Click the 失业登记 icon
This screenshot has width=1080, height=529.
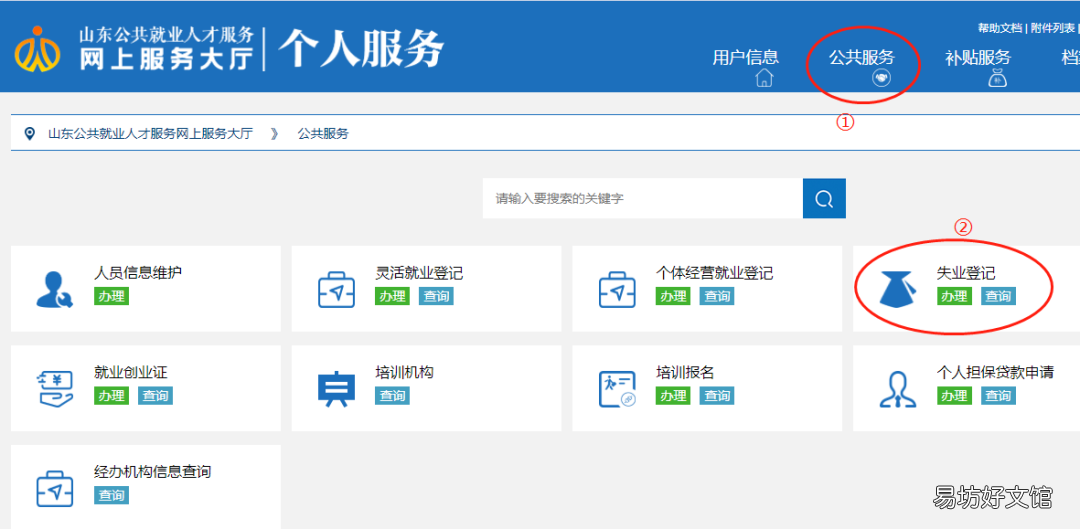tap(898, 289)
